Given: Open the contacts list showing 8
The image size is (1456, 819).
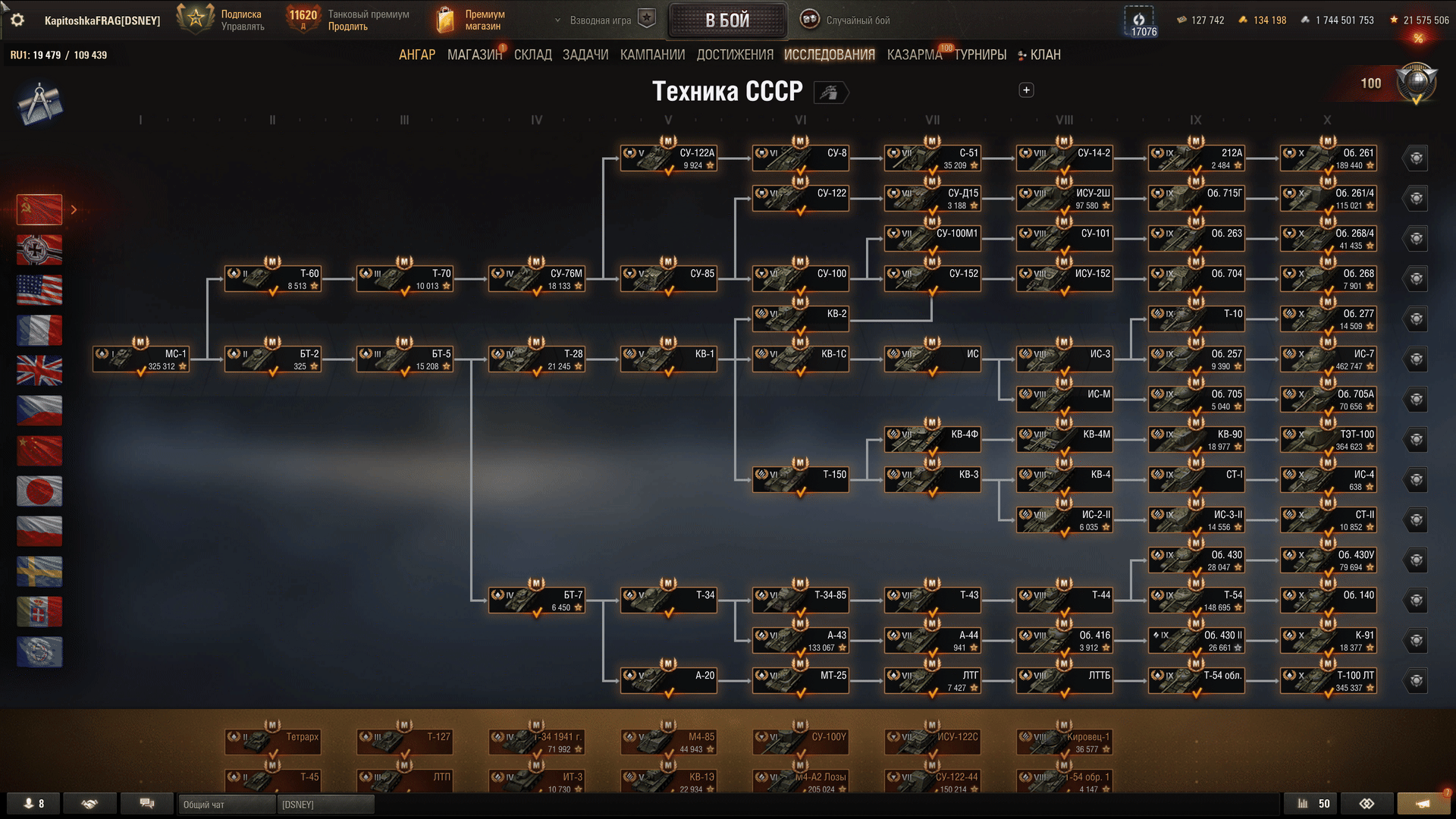Looking at the screenshot, I should 34,804.
